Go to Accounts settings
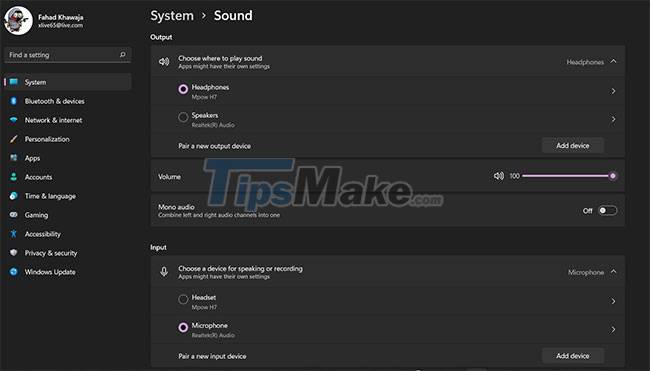This screenshot has width=650, height=371. [68, 177]
